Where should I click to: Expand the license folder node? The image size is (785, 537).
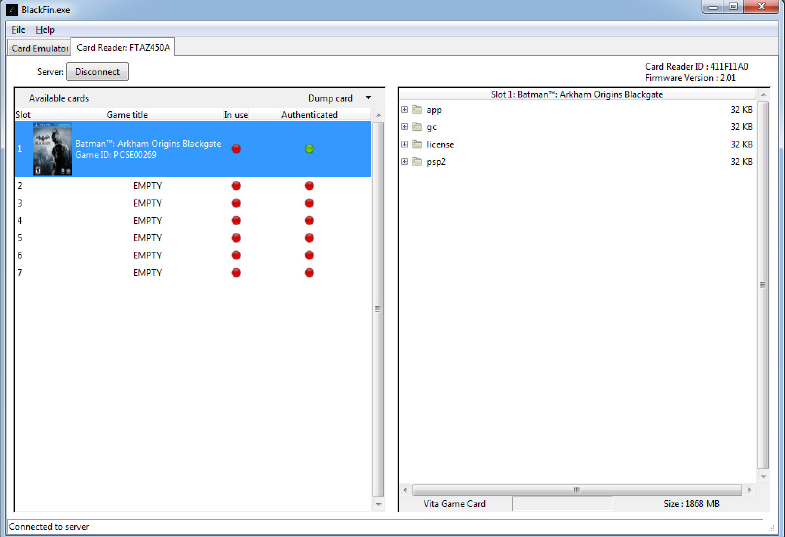405,144
